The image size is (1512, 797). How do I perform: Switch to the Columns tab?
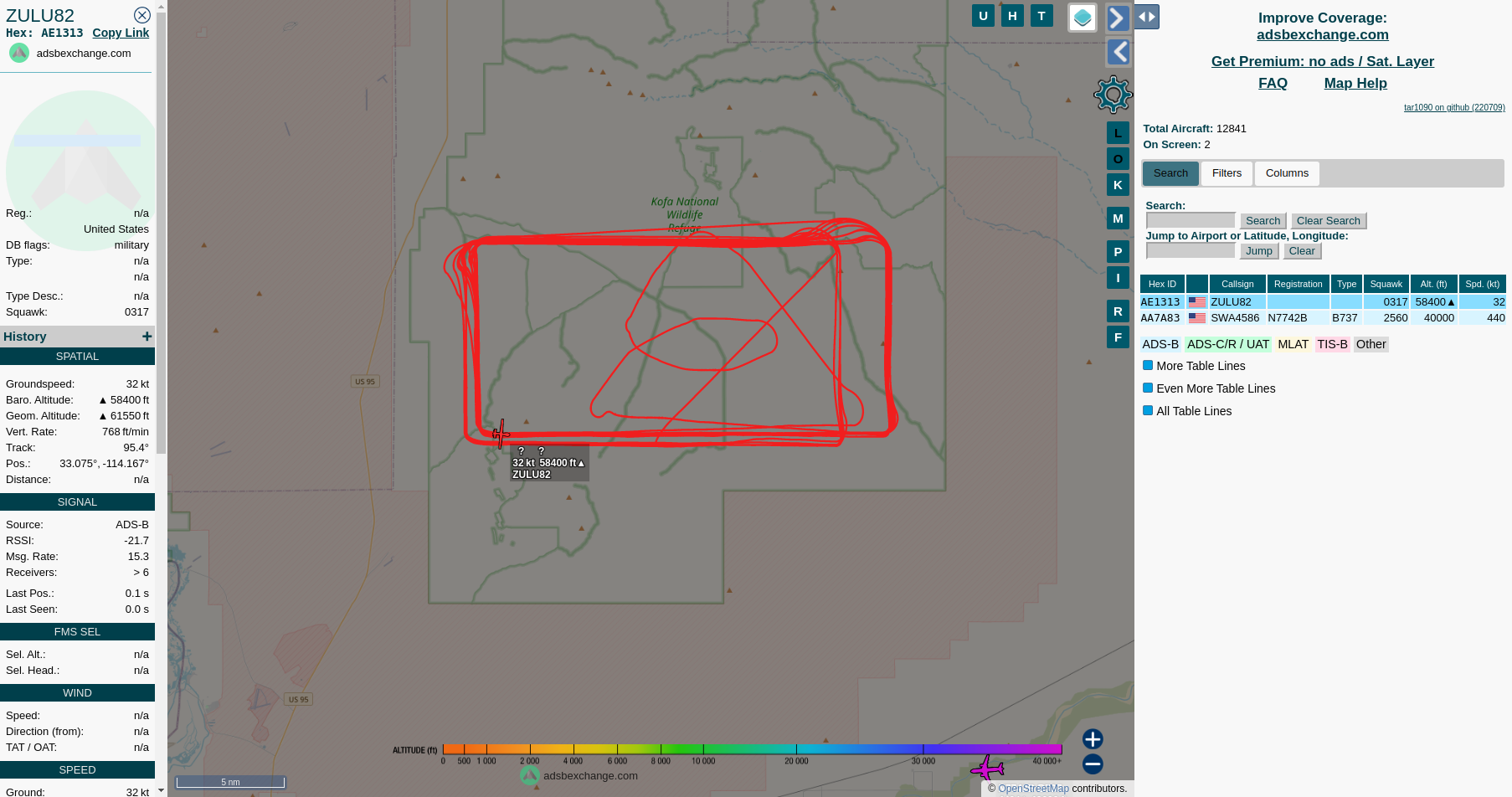pyautogui.click(x=1287, y=173)
